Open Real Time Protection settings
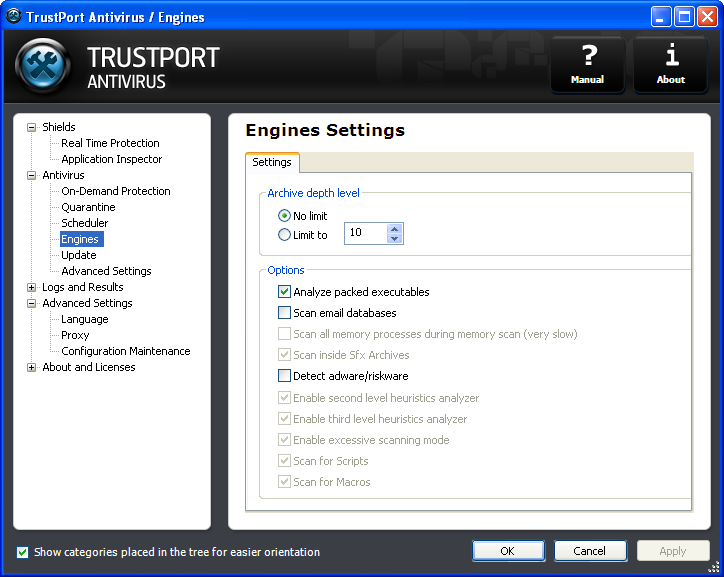This screenshot has height=577, width=724. pos(110,143)
